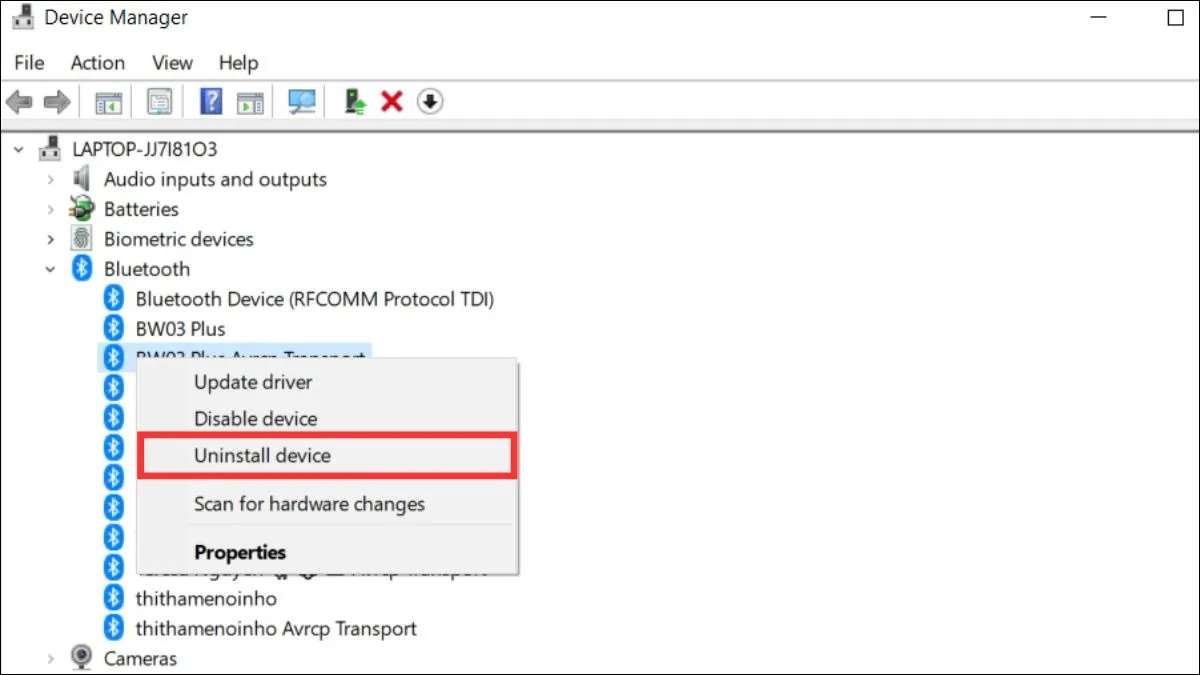
Task: Select thithamenoinho Avrcp Transport device
Action: (276, 629)
